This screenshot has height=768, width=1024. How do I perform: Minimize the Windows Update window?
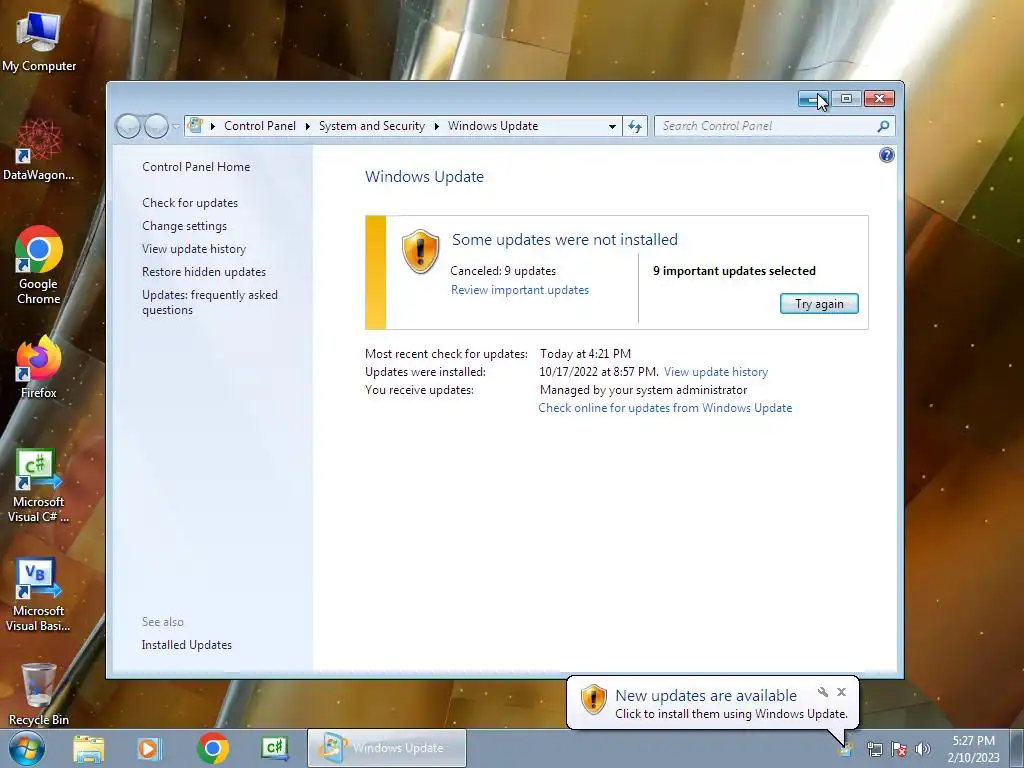813,99
